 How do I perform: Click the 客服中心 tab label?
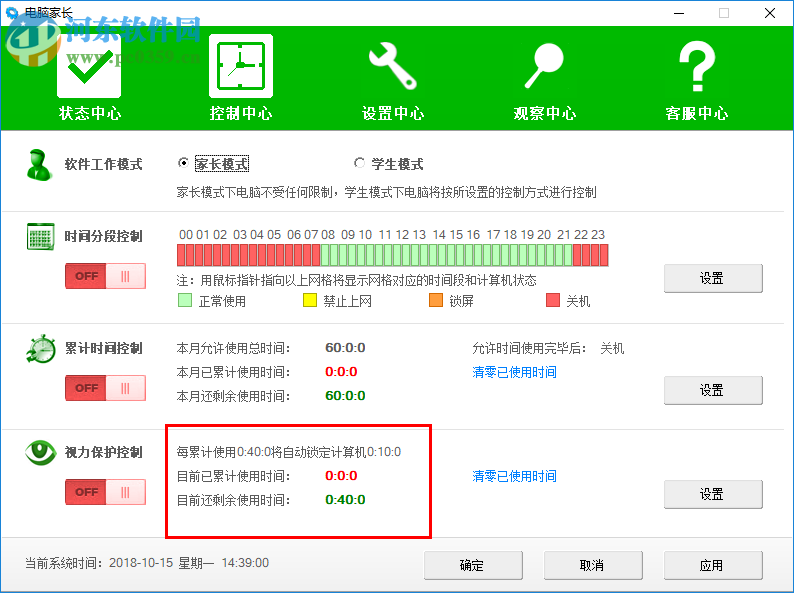(697, 113)
